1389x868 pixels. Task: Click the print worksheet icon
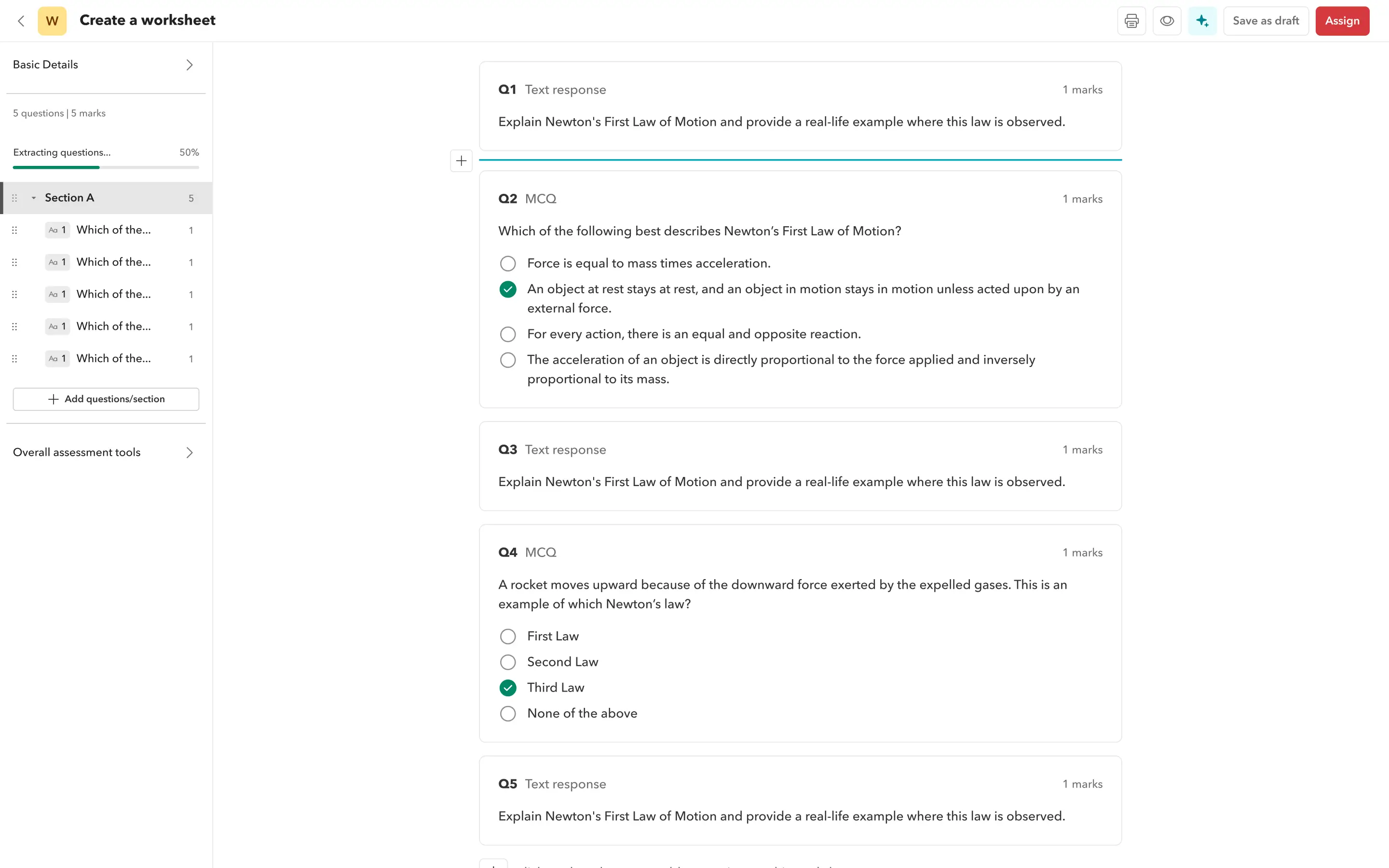[x=1131, y=21]
